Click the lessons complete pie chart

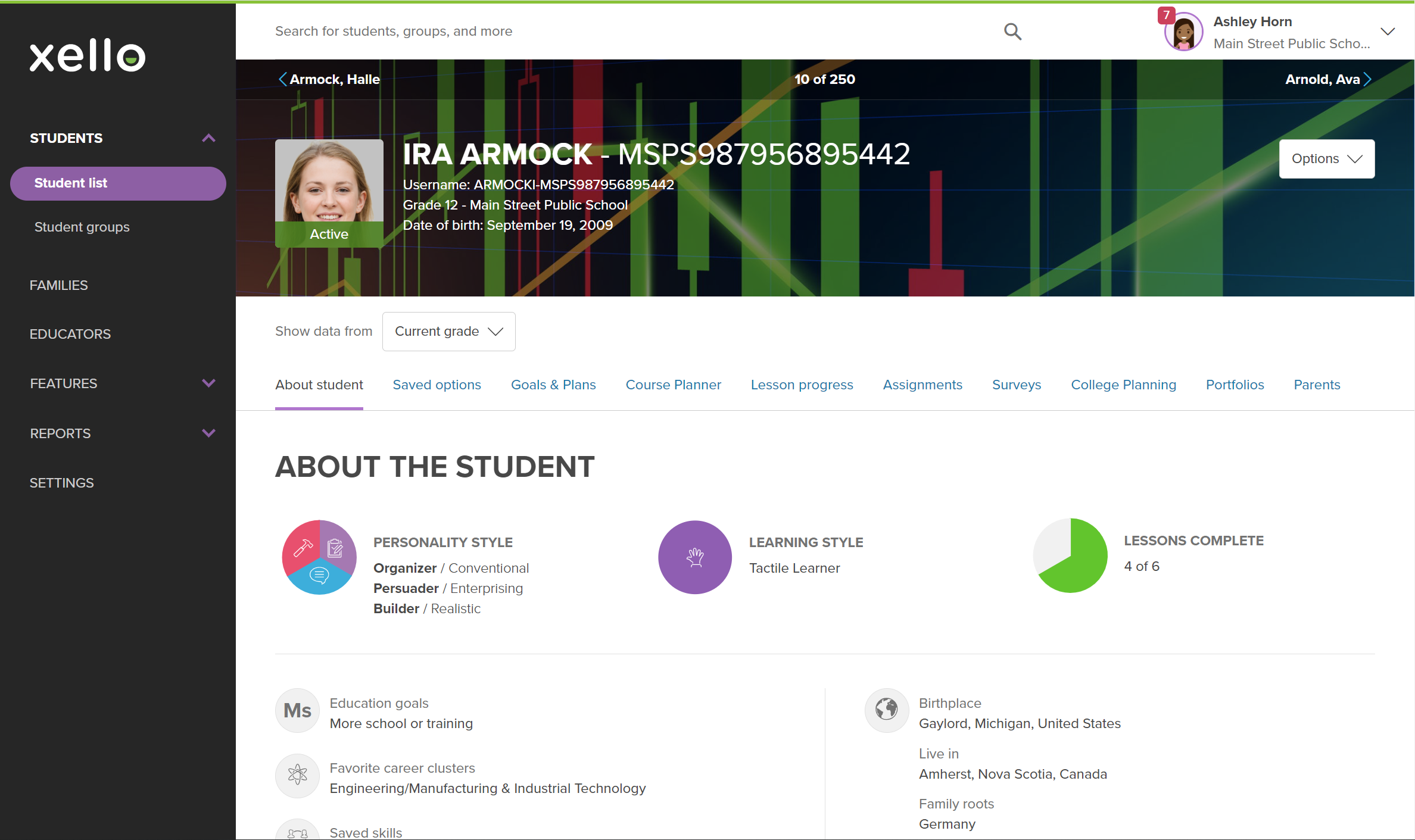pyautogui.click(x=1071, y=555)
